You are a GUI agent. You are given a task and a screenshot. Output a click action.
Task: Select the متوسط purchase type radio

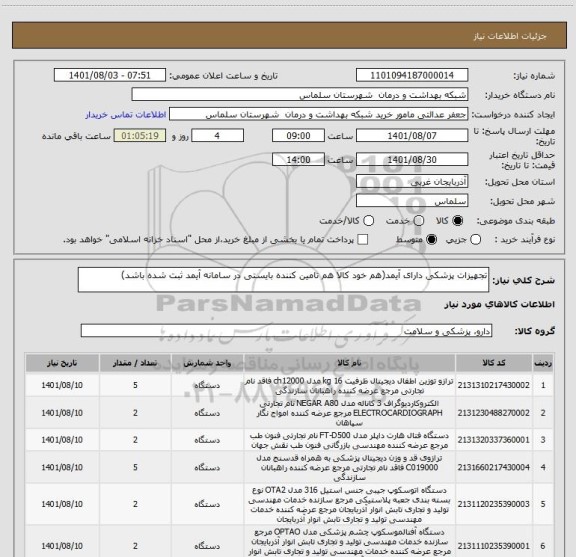[x=431, y=240]
